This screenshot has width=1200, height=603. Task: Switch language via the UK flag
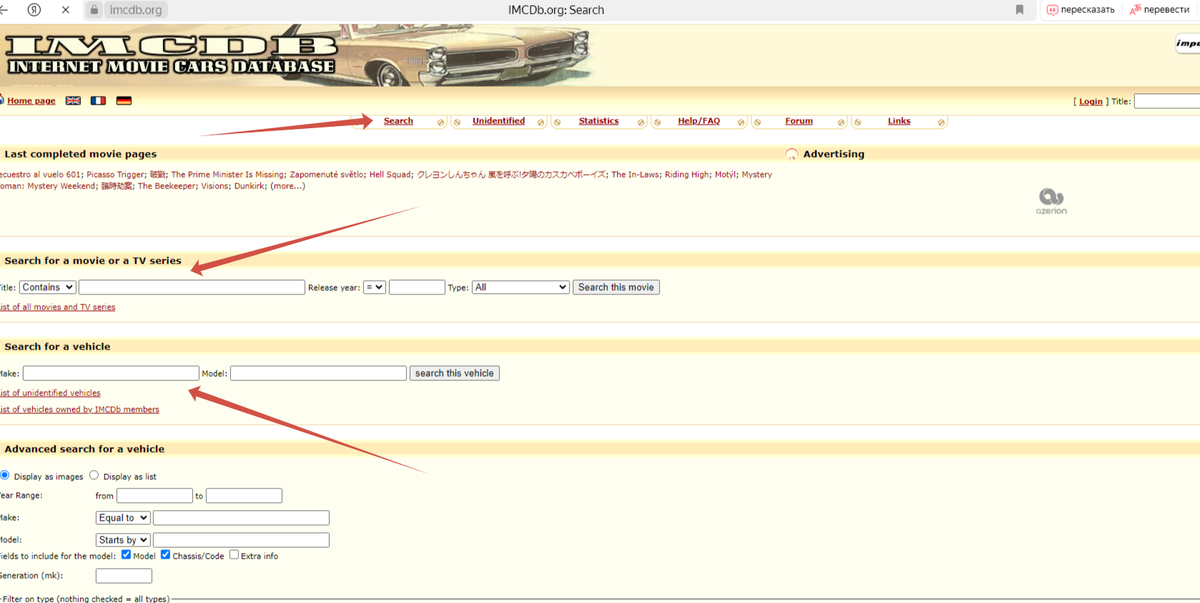(x=73, y=101)
